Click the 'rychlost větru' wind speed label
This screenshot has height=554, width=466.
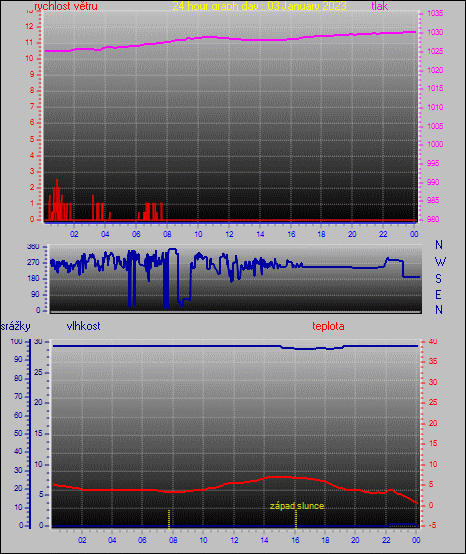coord(66,6)
